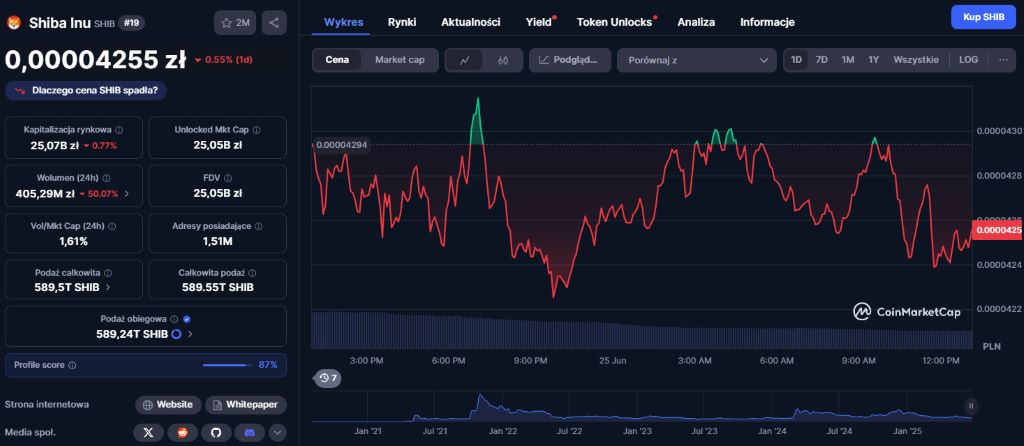Viewport: 1024px width, 446px height.
Task: Set chart range to 7D
Action: 822,59
